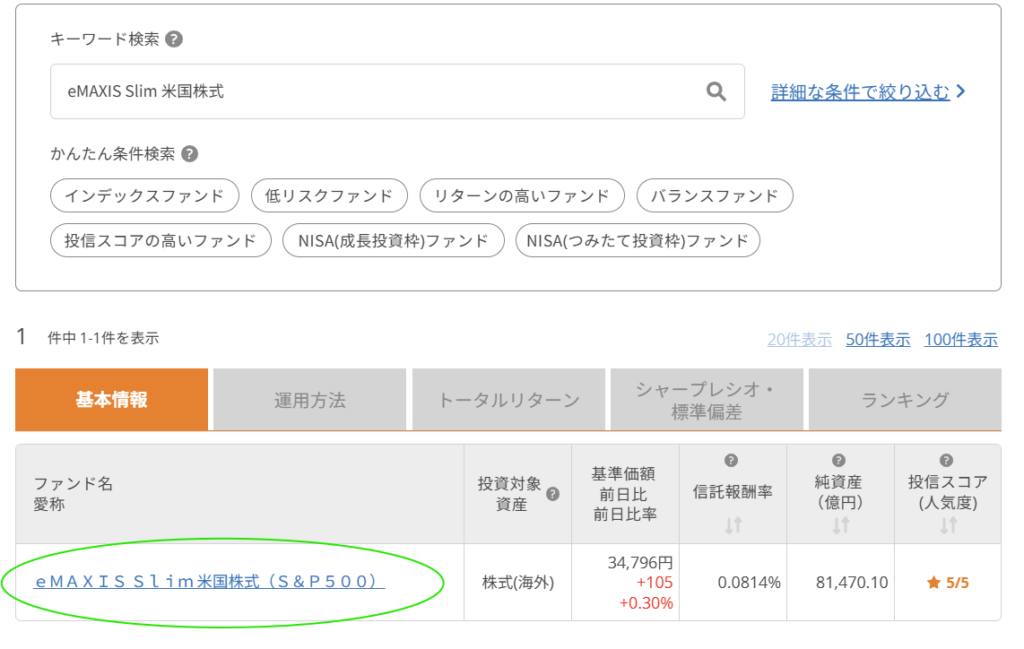The width and height of the screenshot is (1024, 649).
Task: Switch to トータルリターン tab
Action: (509, 400)
